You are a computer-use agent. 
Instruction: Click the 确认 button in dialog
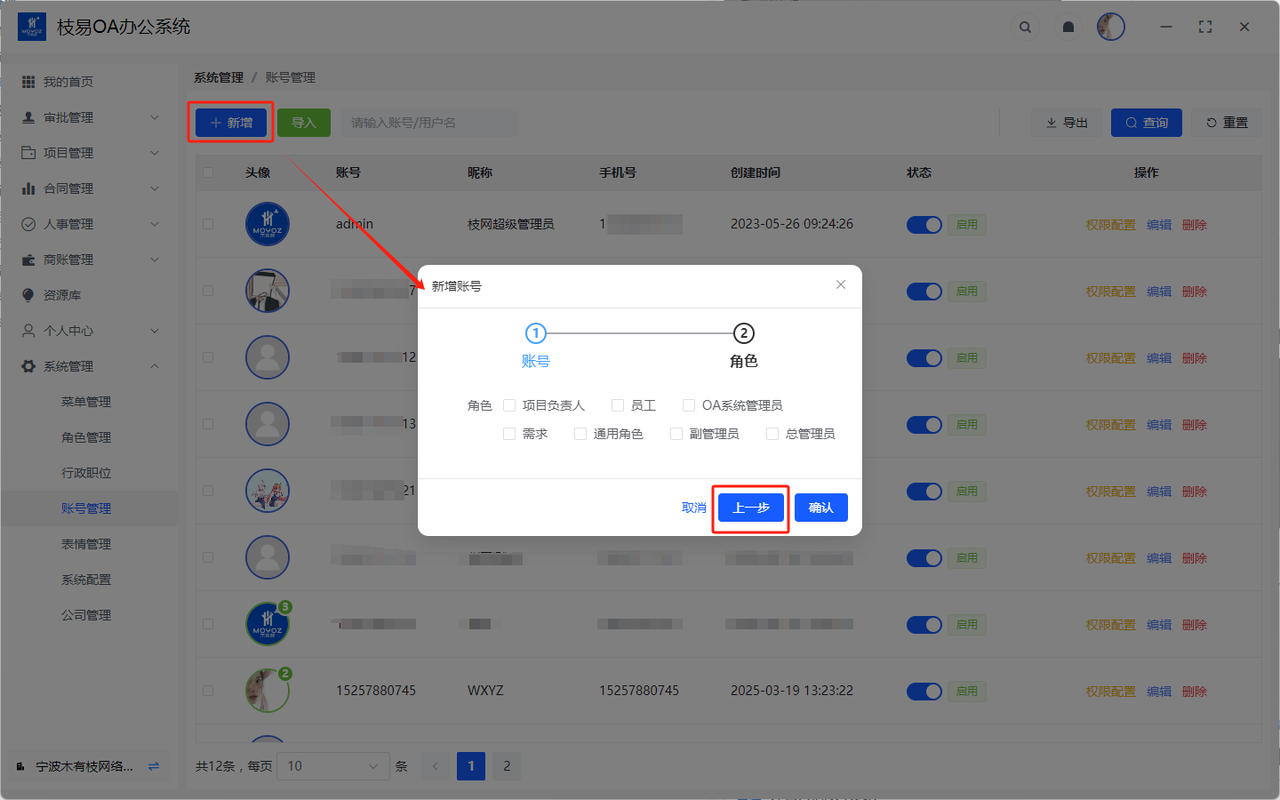[x=821, y=508]
